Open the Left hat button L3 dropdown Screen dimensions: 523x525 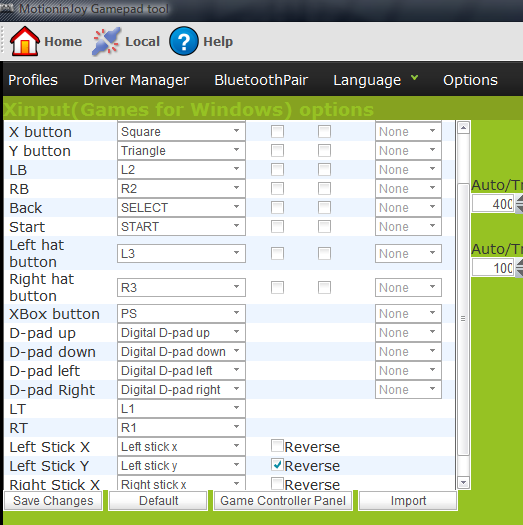[181, 253]
